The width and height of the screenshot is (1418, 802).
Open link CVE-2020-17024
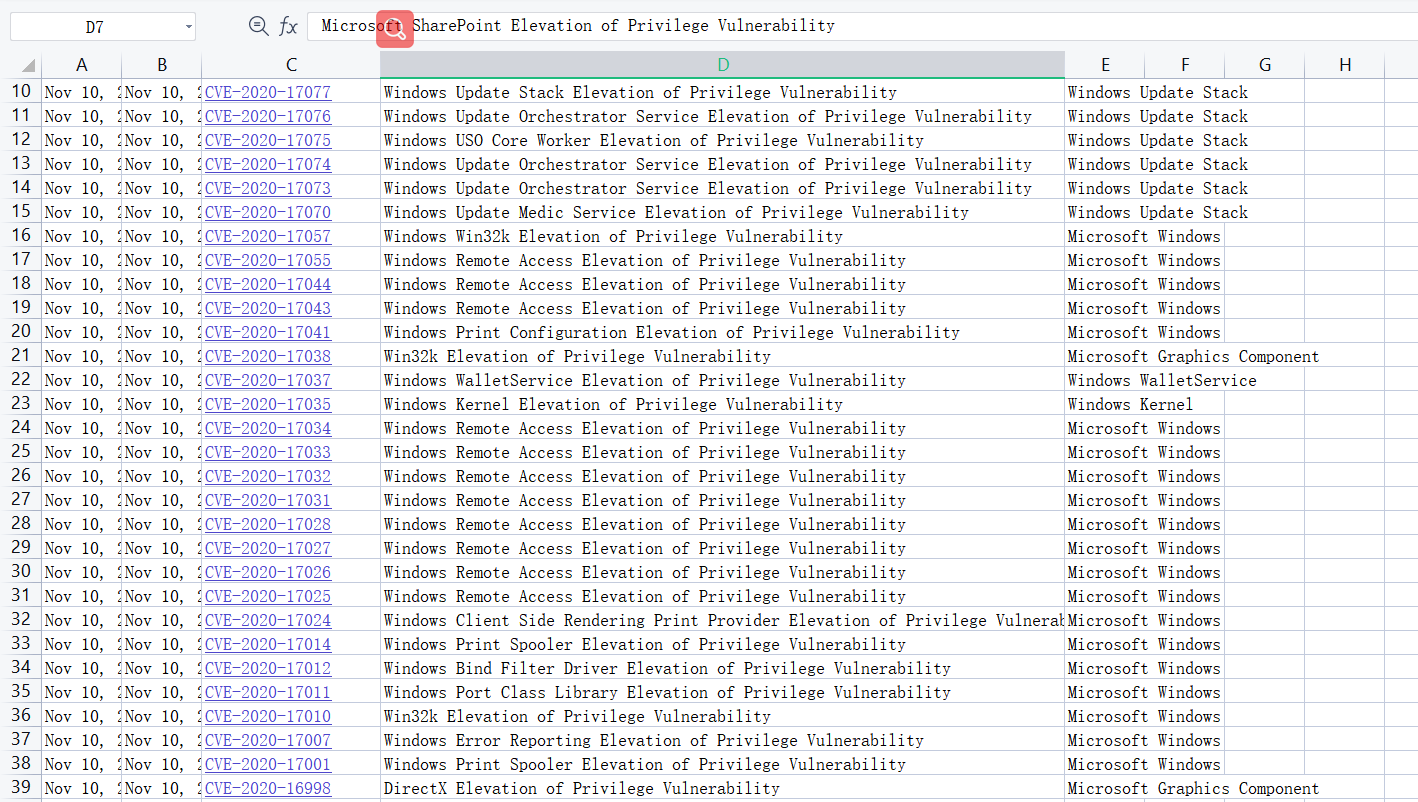point(268,620)
